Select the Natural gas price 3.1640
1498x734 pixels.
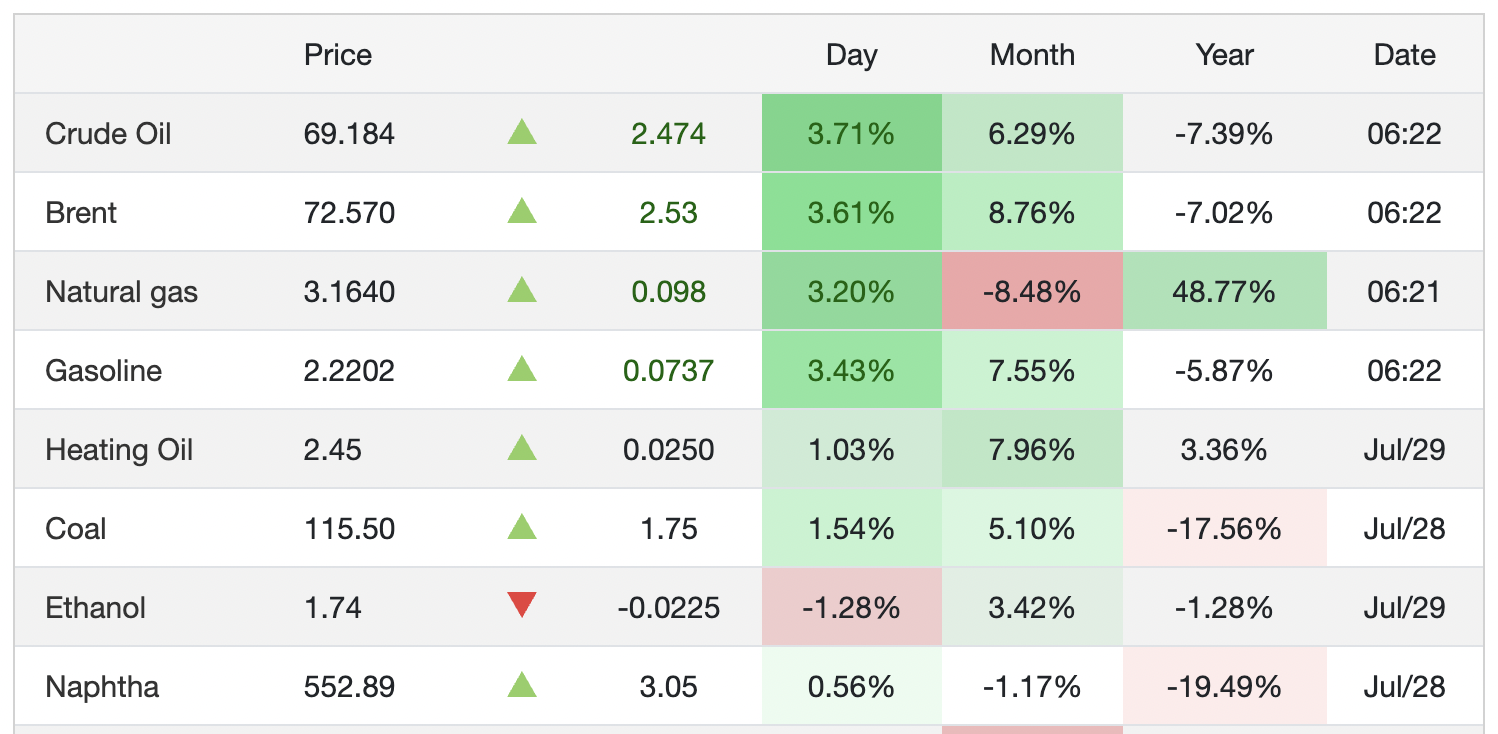click(349, 292)
